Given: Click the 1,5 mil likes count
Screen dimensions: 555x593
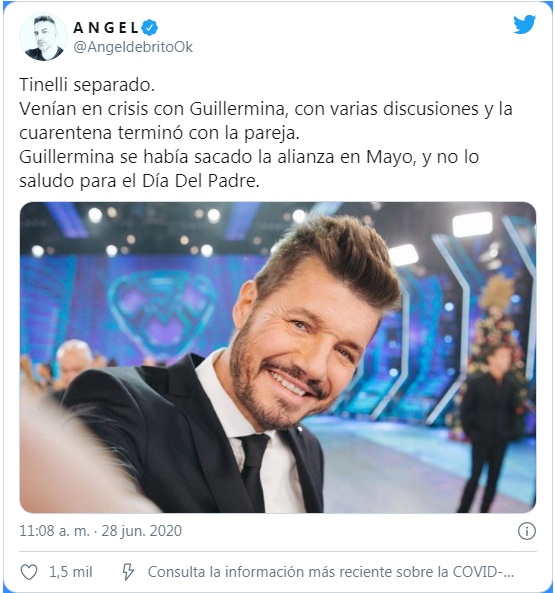Looking at the screenshot, I should coord(71,572).
